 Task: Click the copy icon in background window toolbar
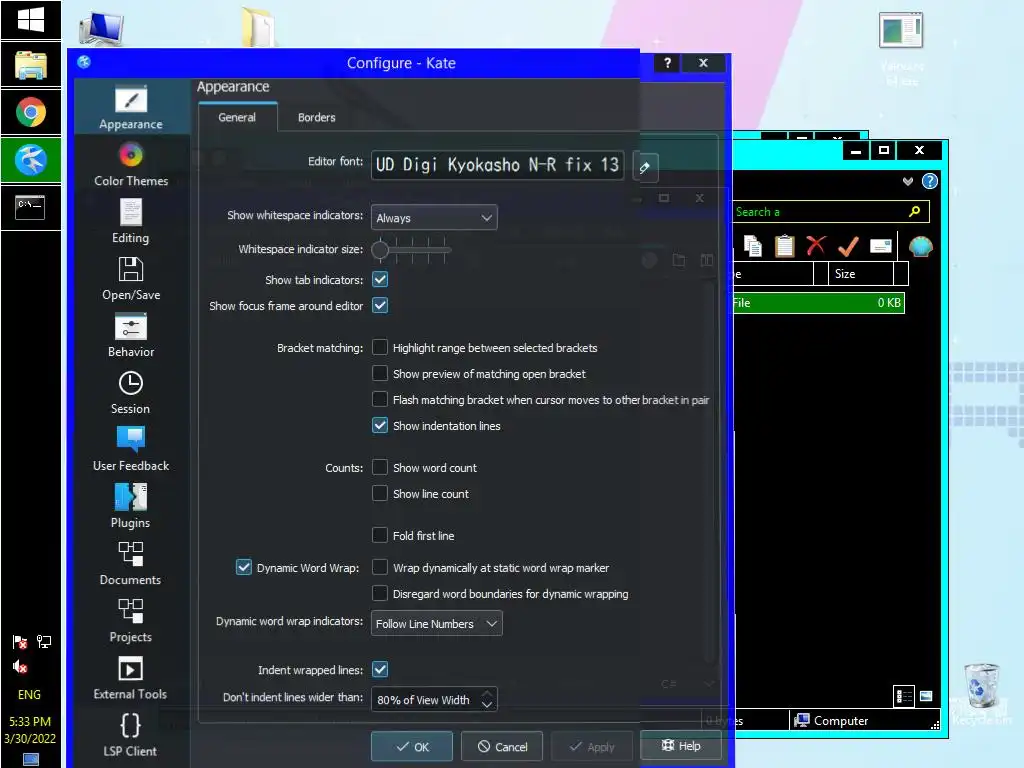753,246
